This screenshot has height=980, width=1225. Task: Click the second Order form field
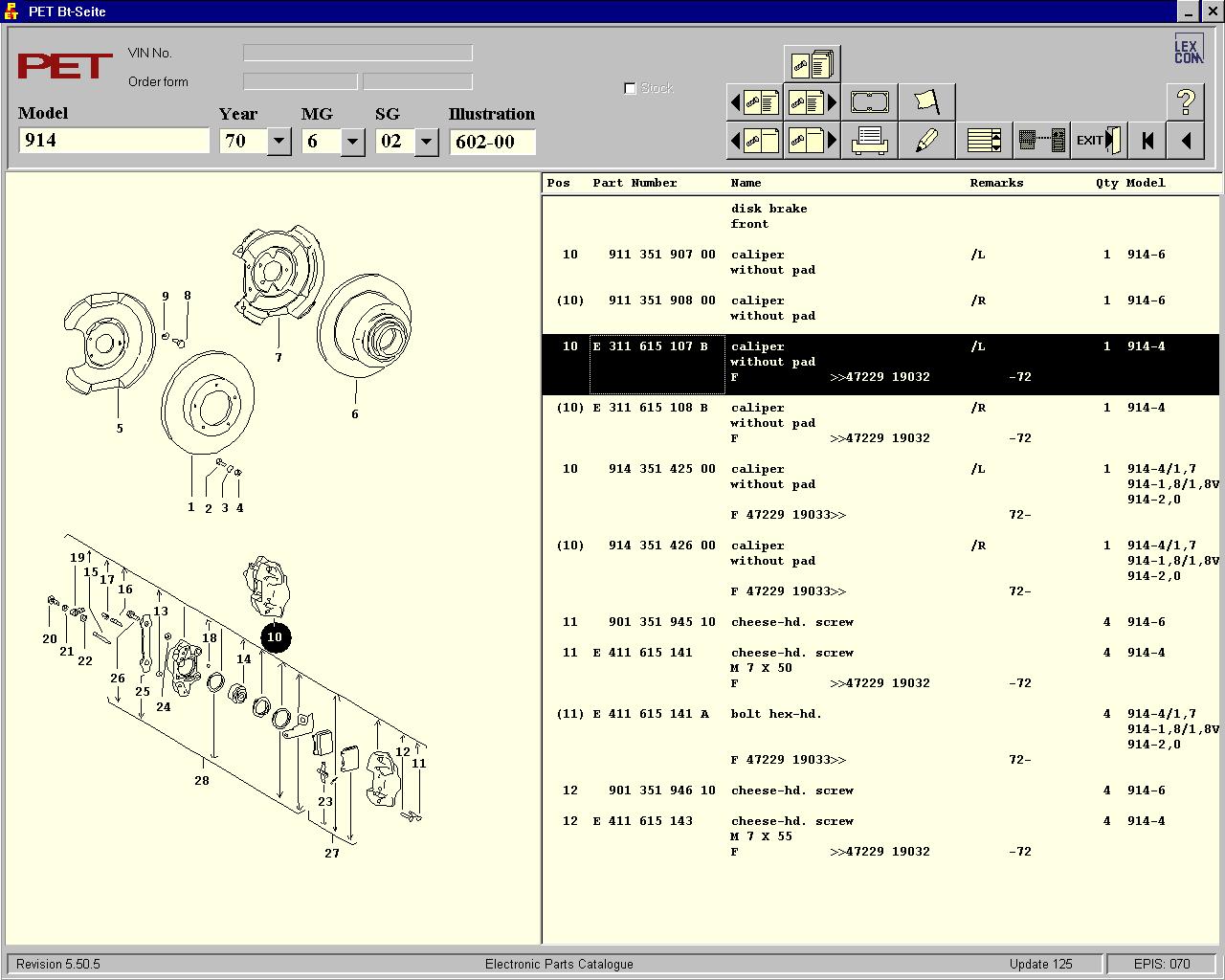pyautogui.click(x=418, y=81)
